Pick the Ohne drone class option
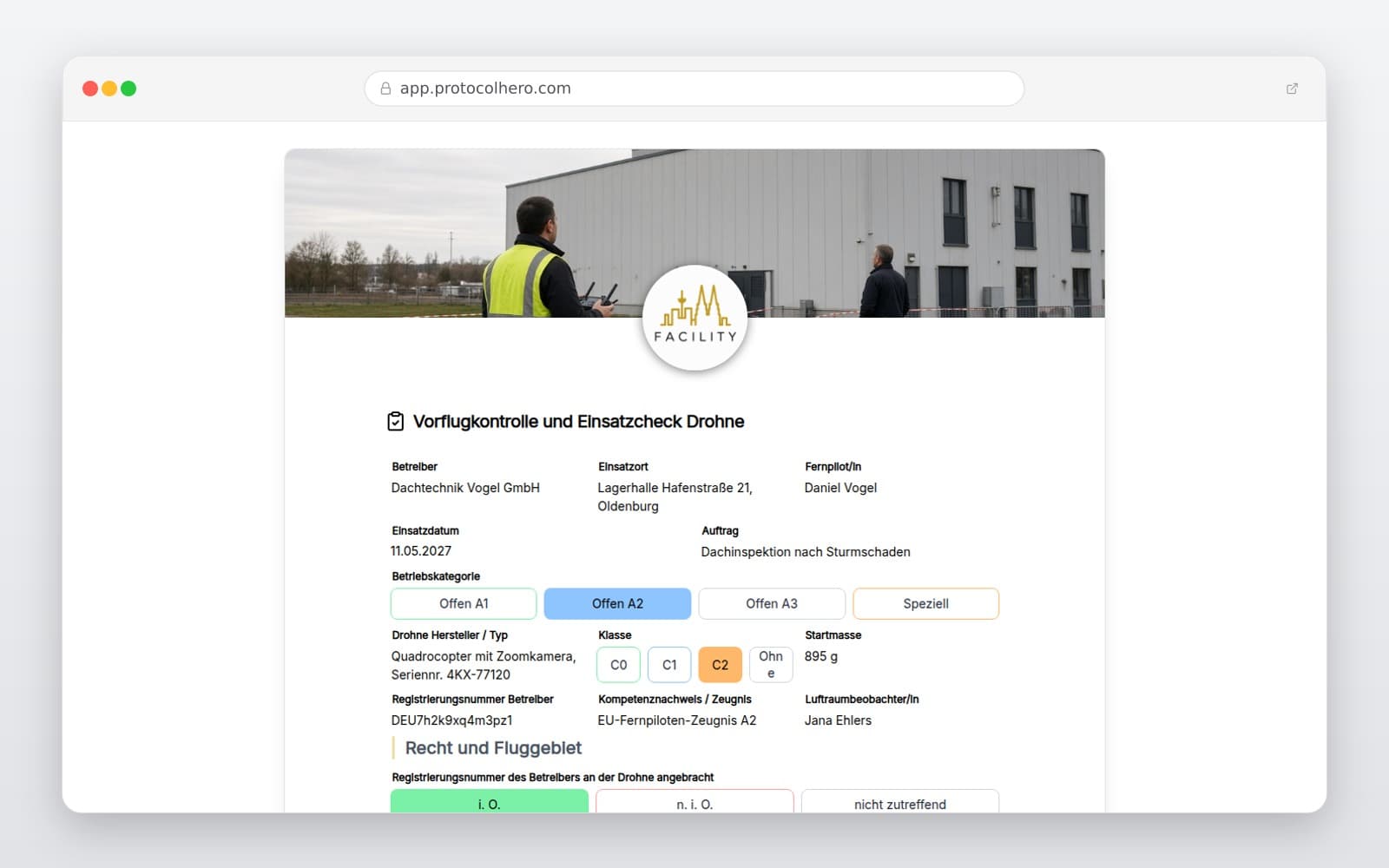This screenshot has height=868, width=1389. (x=771, y=665)
